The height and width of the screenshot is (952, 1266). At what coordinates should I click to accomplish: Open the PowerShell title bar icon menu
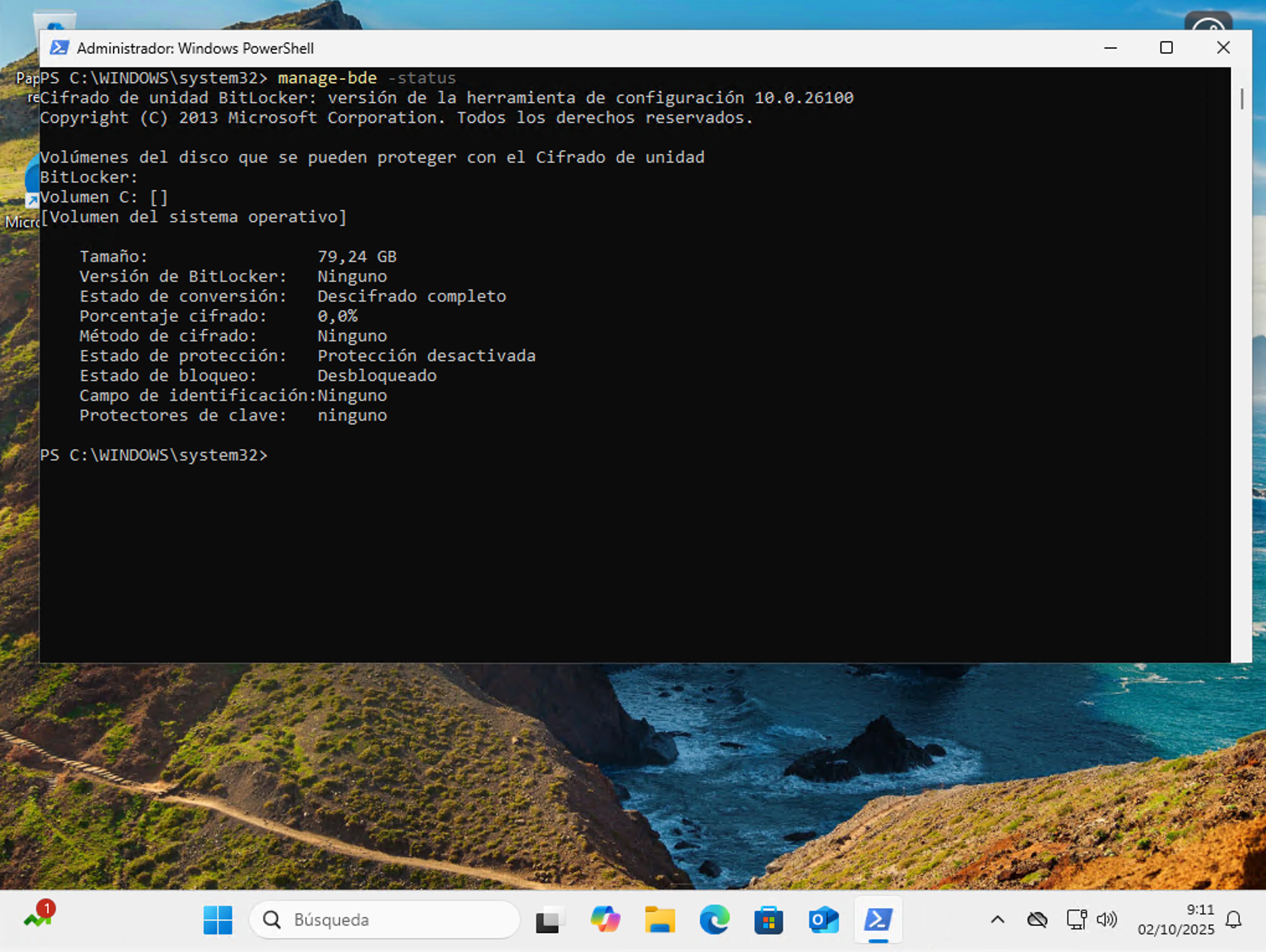pyautogui.click(x=59, y=48)
